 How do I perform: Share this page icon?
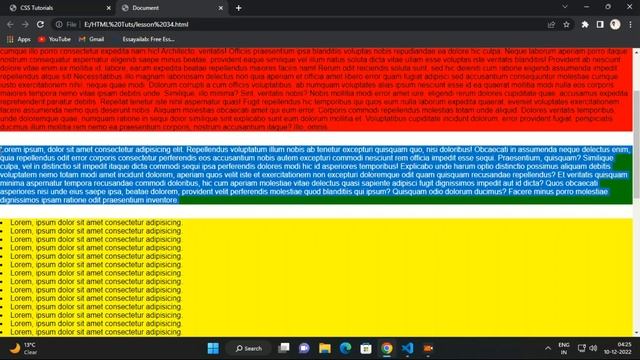tap(551, 24)
